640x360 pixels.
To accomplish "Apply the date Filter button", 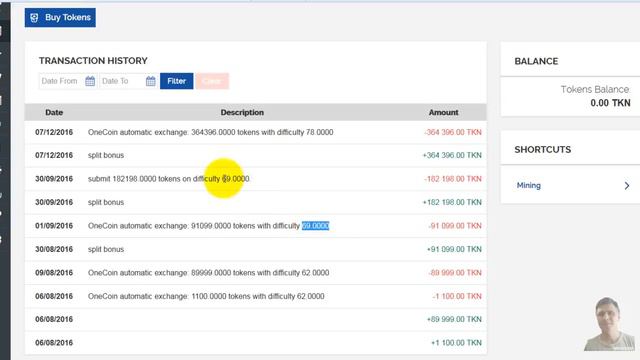I will coord(176,81).
